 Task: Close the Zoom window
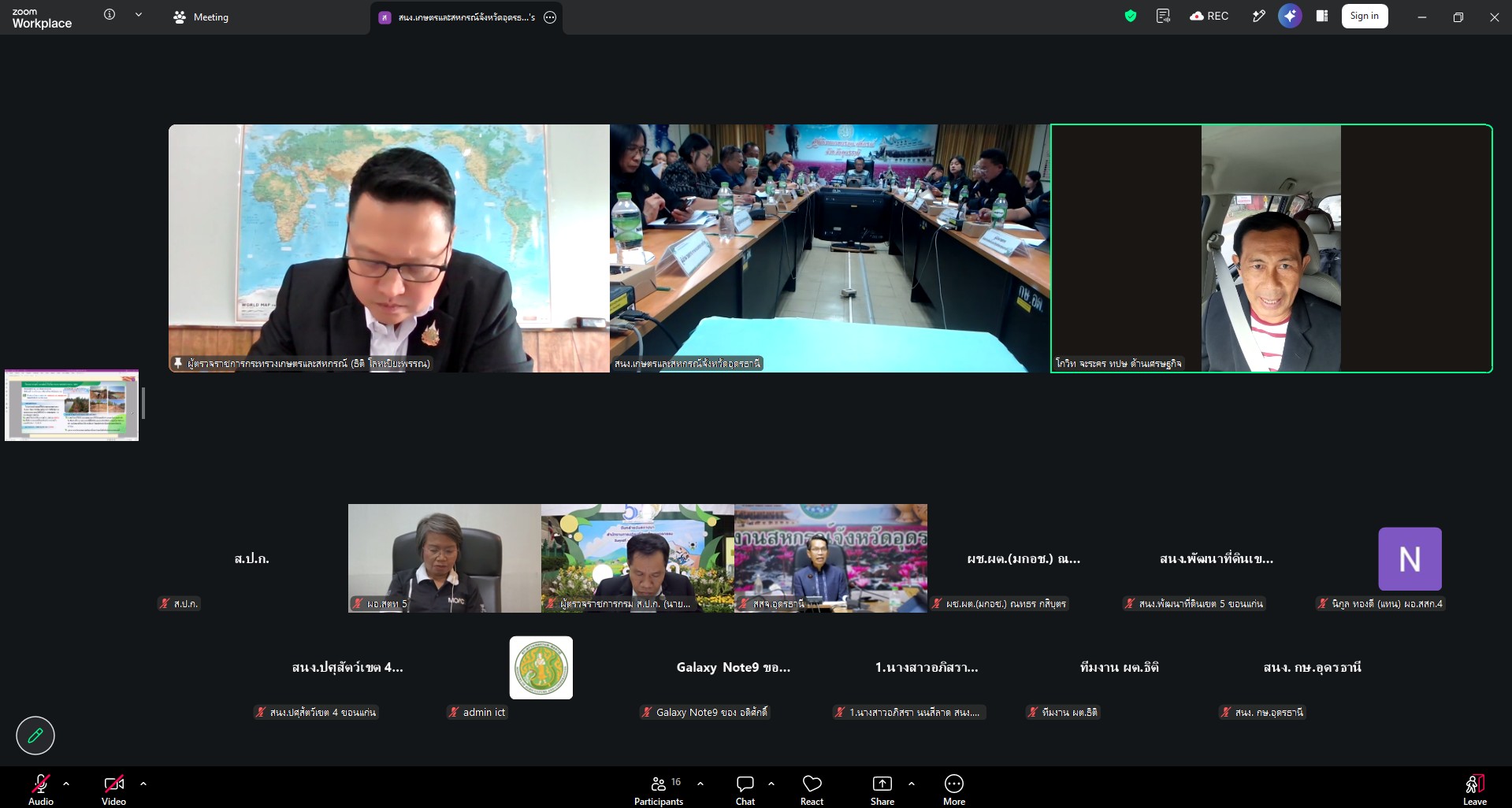coord(1494,17)
